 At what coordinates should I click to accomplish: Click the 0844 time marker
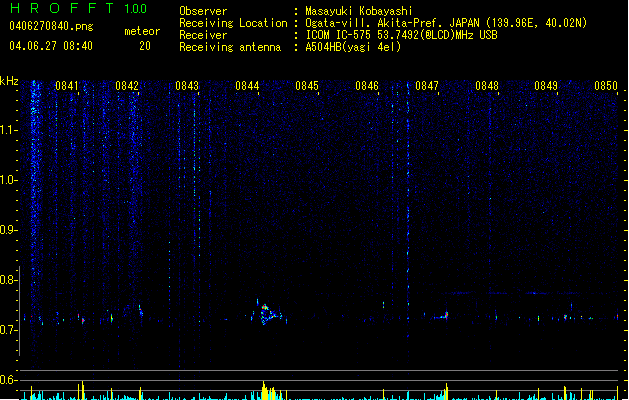[x=247, y=86]
